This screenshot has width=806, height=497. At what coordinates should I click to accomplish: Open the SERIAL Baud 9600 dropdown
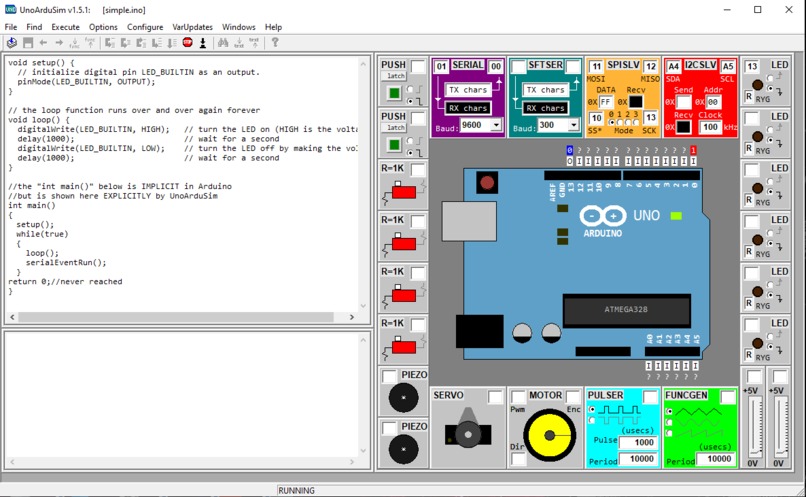click(496, 125)
